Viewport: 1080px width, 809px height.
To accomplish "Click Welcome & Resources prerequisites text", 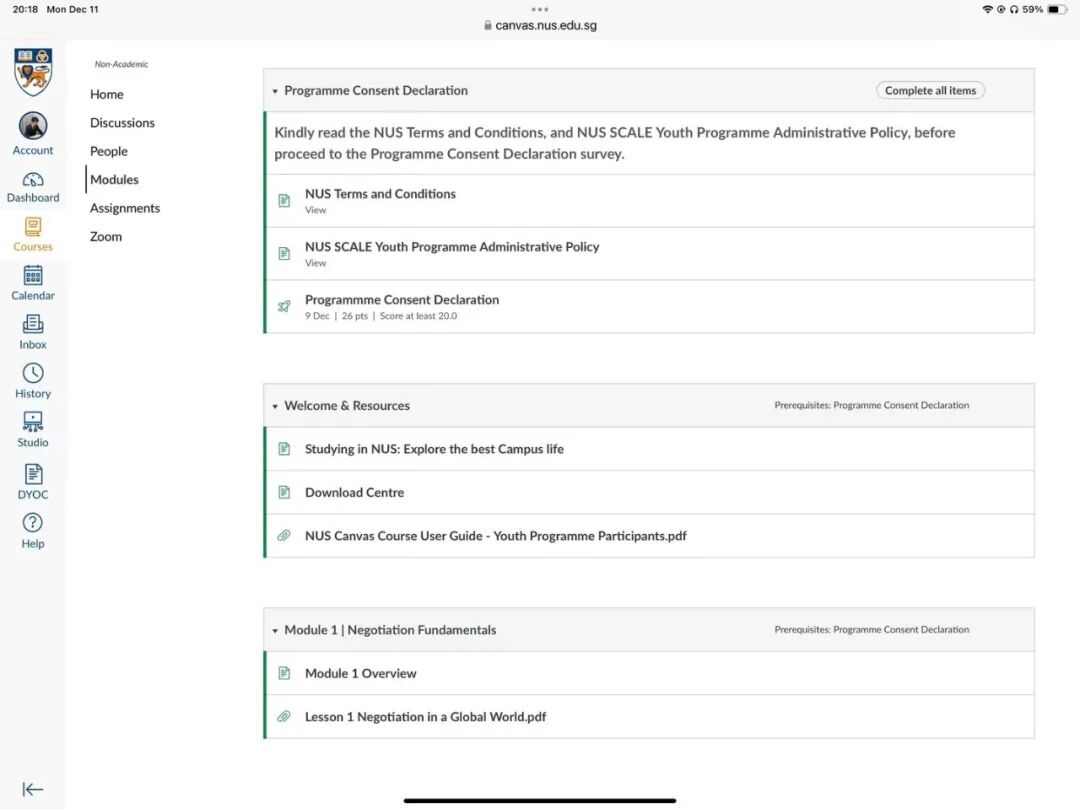I will (871, 405).
